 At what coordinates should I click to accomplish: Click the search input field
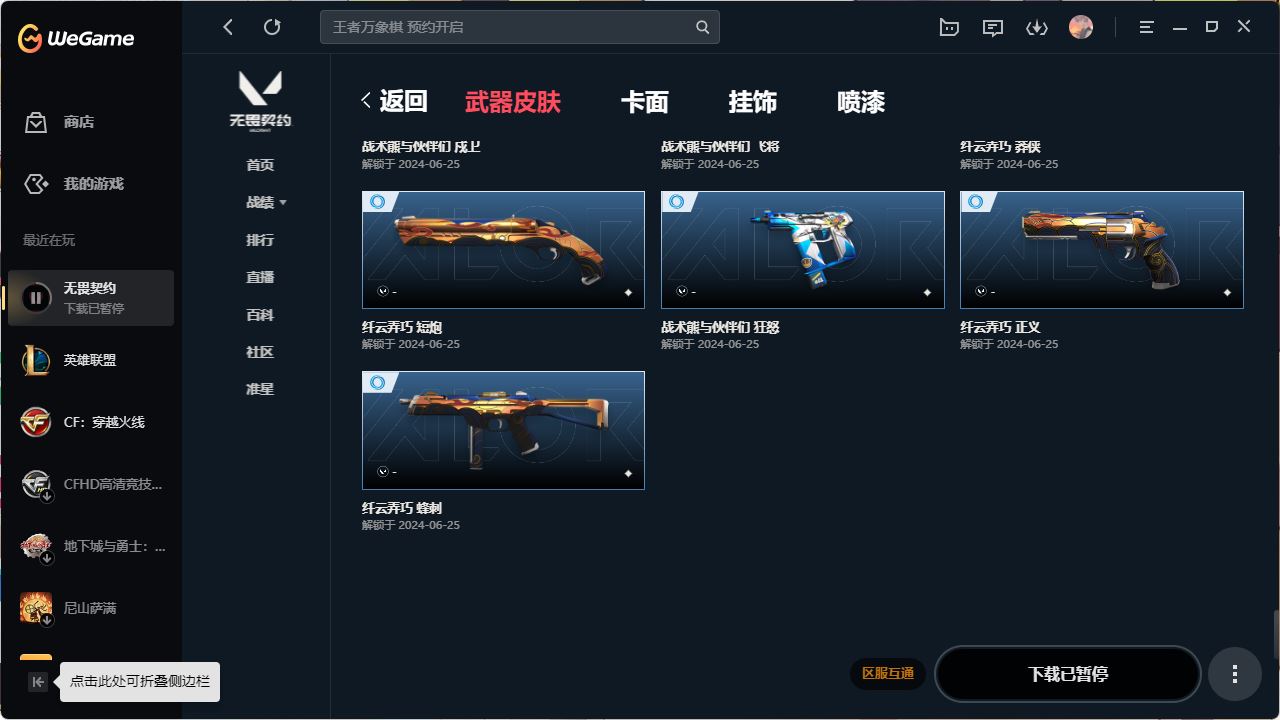coord(520,27)
